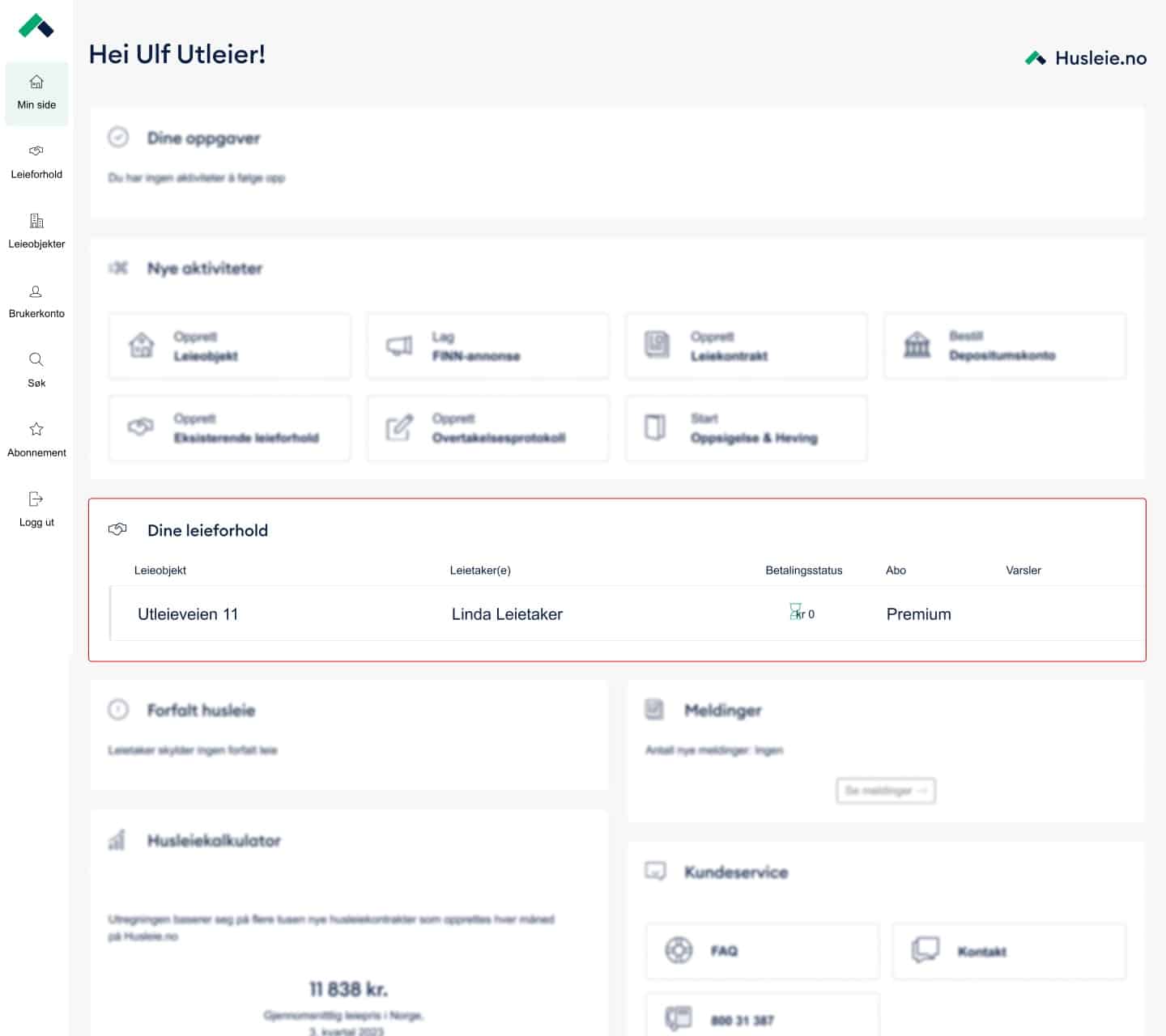
Task: Open Leieobjekter building icon
Action: (36, 221)
